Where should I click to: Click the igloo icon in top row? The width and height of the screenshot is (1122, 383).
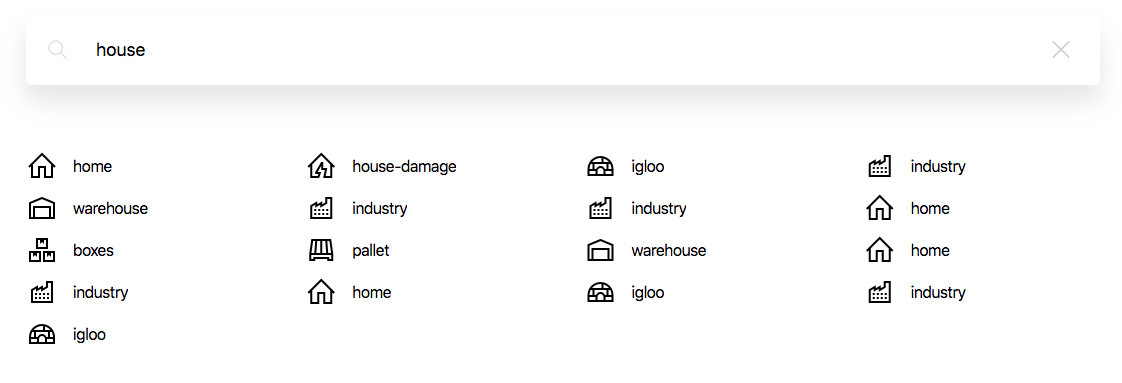(600, 167)
